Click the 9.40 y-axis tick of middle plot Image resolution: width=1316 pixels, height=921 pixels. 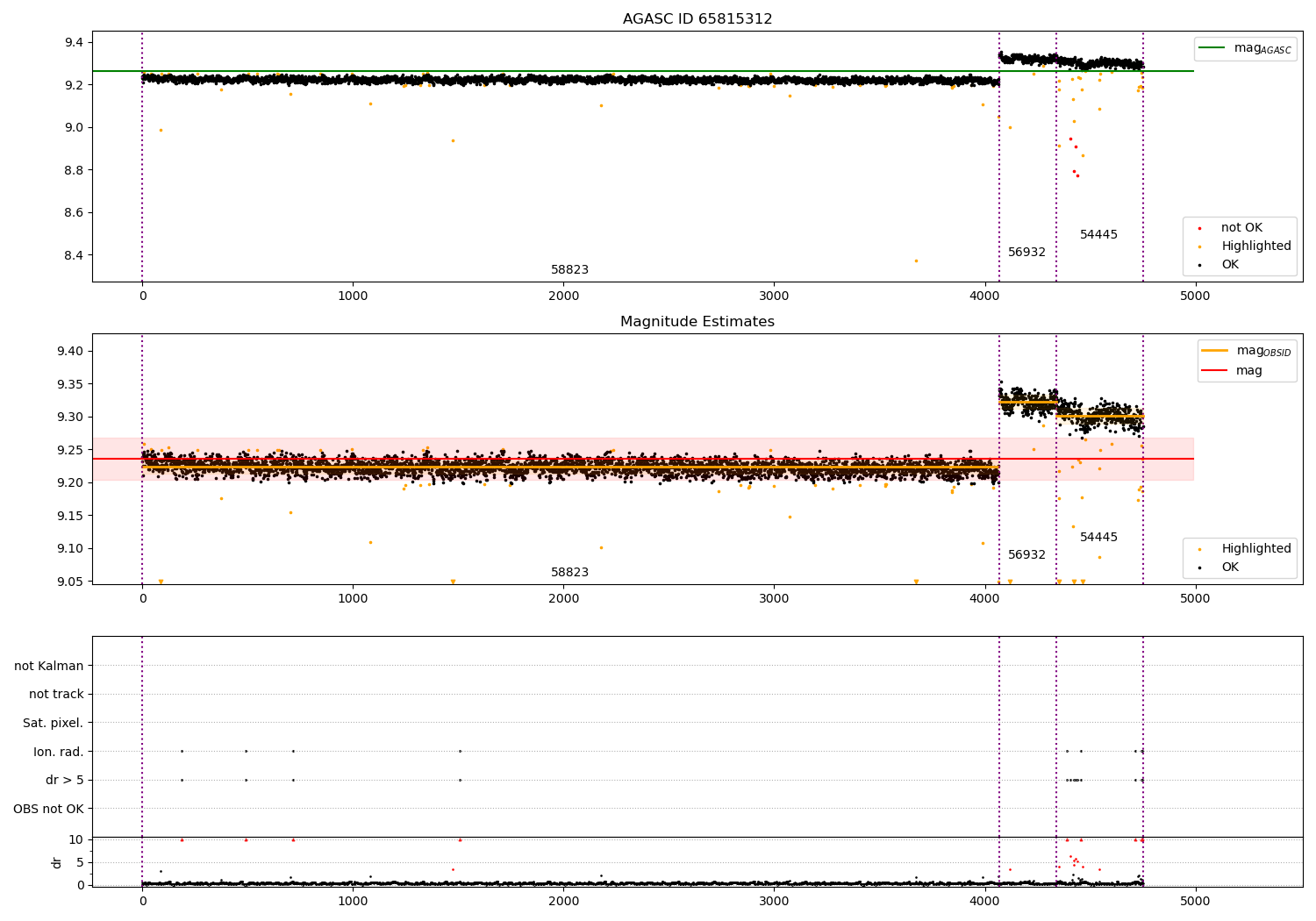click(69, 352)
